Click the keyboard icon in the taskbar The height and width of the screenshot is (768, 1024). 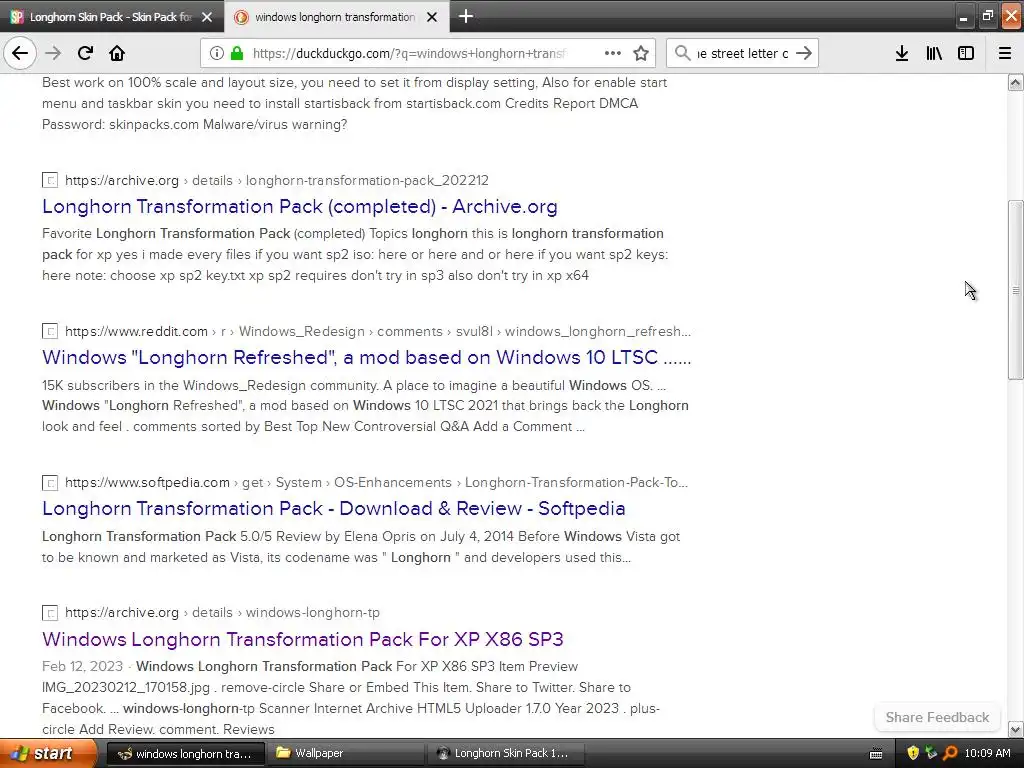click(x=876, y=754)
